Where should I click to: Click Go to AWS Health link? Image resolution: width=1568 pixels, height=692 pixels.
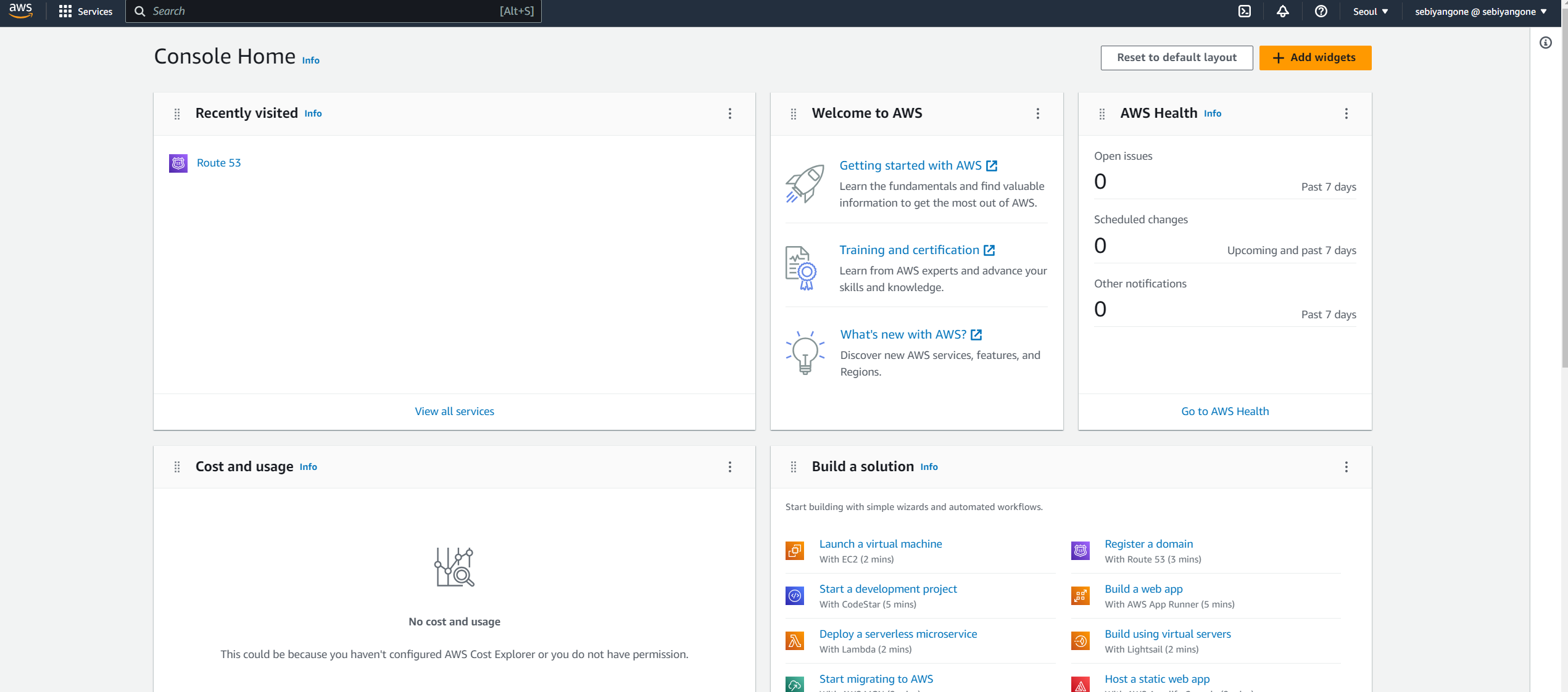coord(1225,411)
